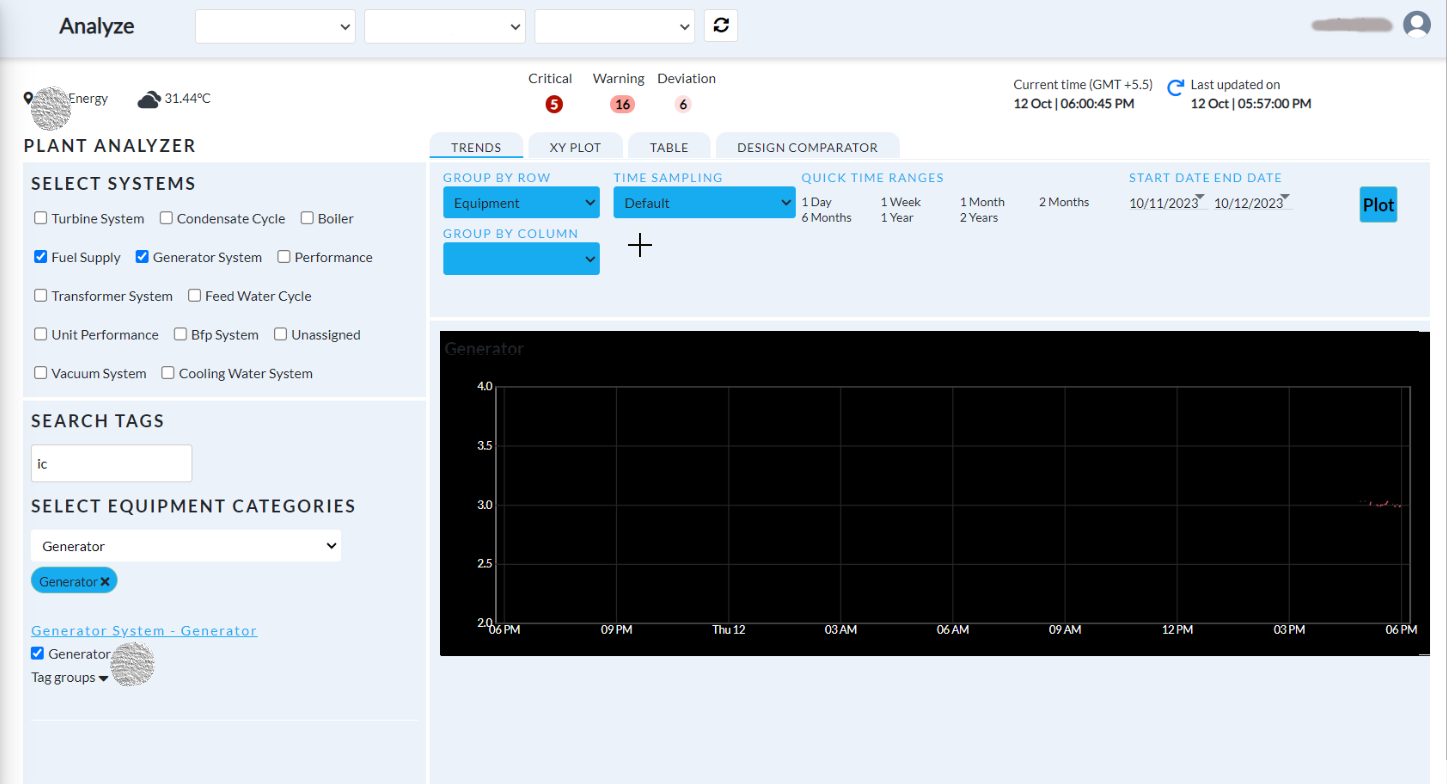Click the Generator chart title

pyautogui.click(x=484, y=349)
